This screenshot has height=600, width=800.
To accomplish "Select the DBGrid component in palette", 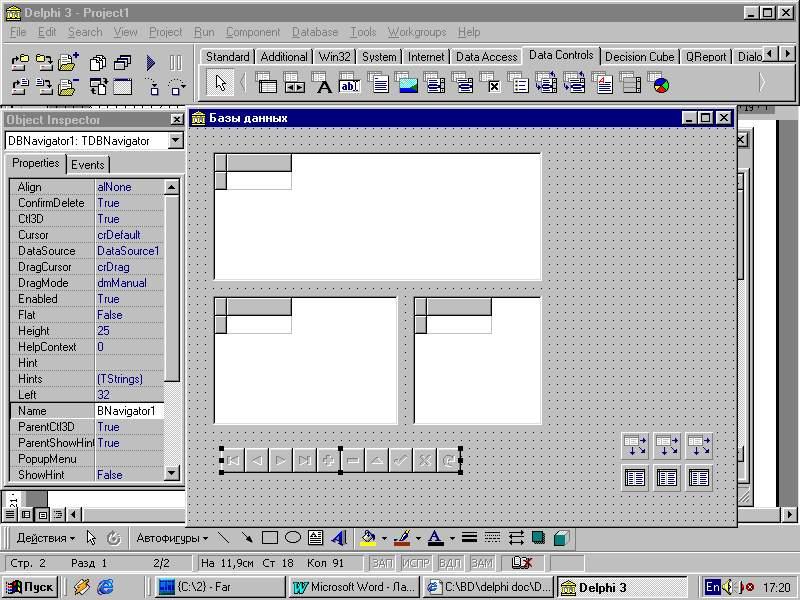I will pyautogui.click(x=266, y=82).
